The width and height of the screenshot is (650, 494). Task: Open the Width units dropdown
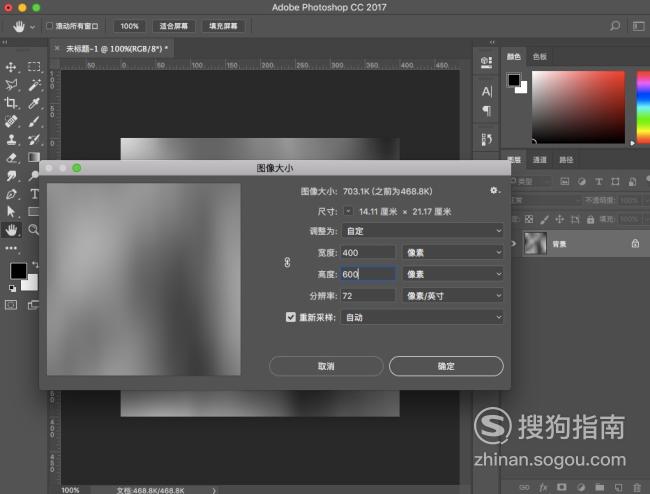point(453,252)
